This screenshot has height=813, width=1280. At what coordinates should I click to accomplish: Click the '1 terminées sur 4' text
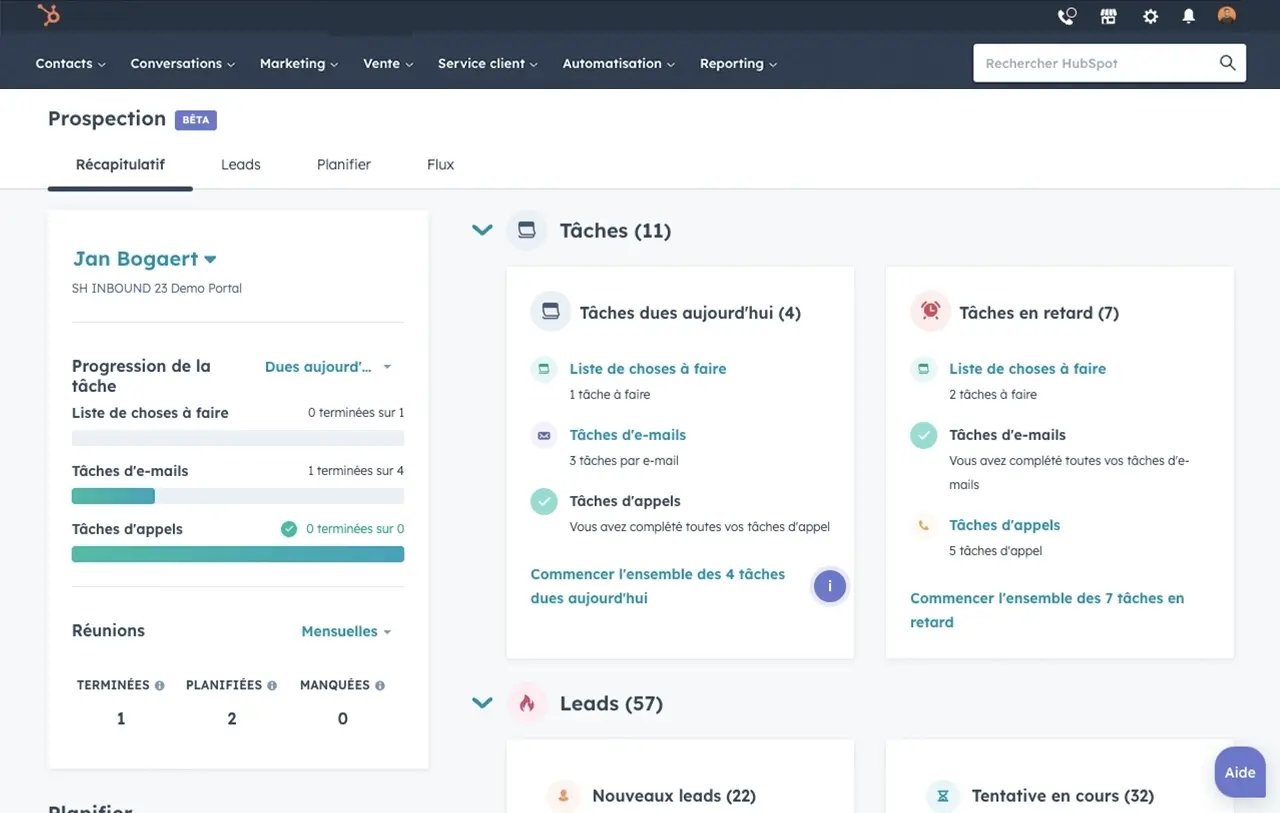(356, 471)
